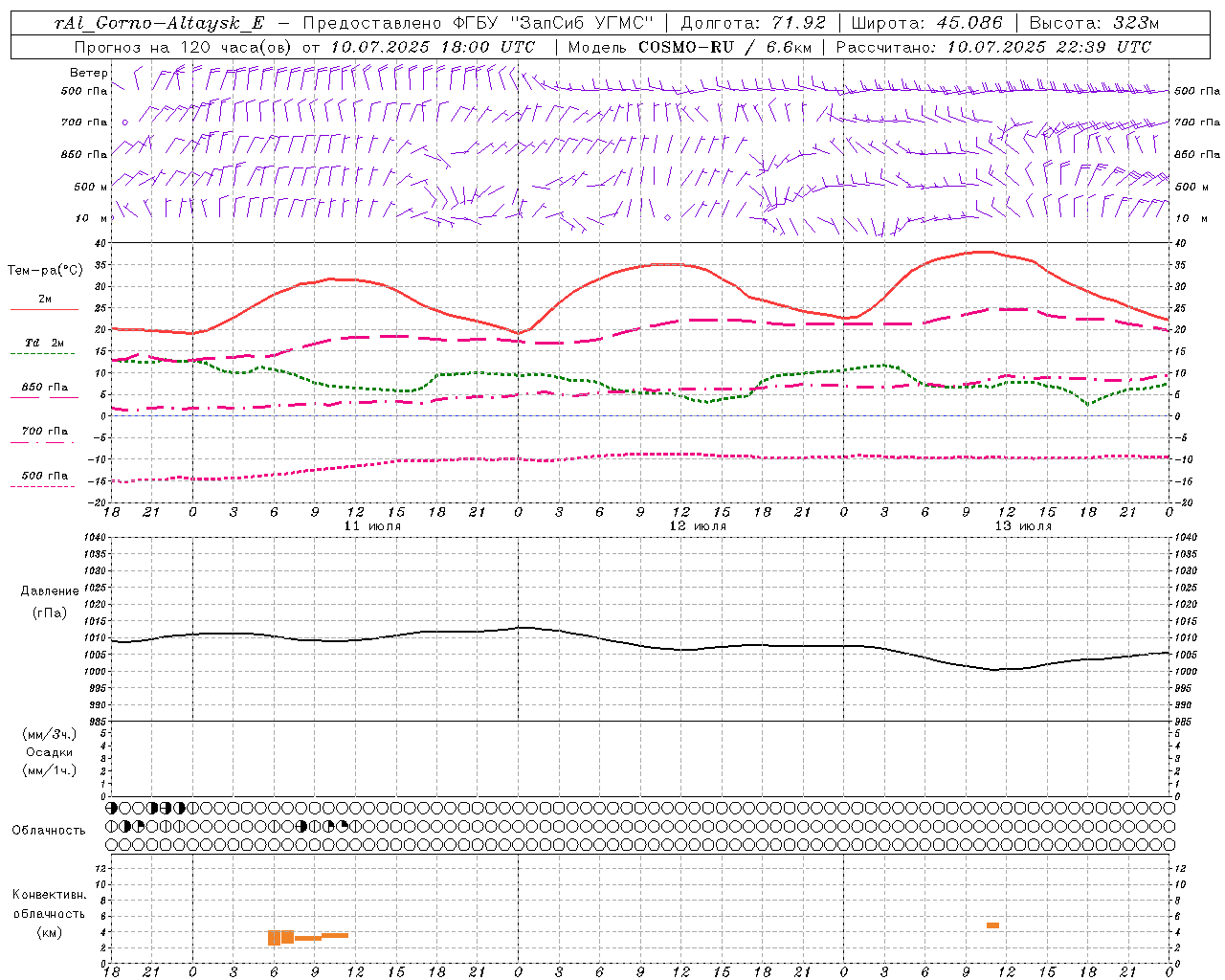This screenshot has width=1225, height=980.
Task: Click the "Тем-ра(°C)" temperature panel label
Action: click(45, 271)
